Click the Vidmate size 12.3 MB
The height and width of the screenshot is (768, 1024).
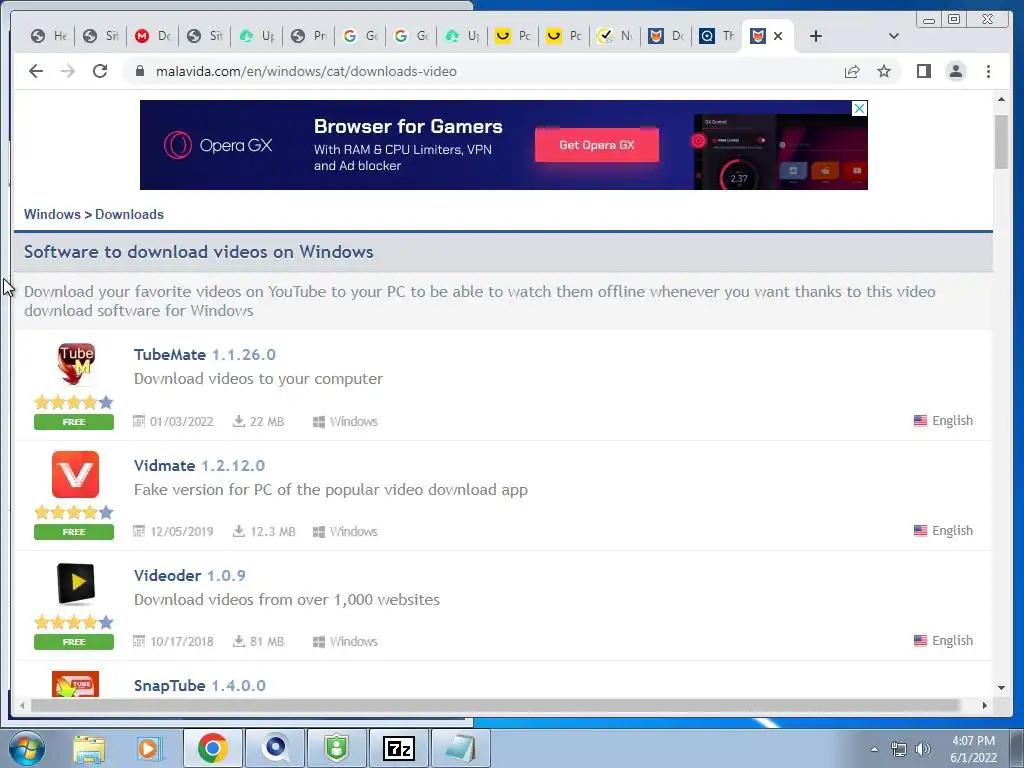264,532
